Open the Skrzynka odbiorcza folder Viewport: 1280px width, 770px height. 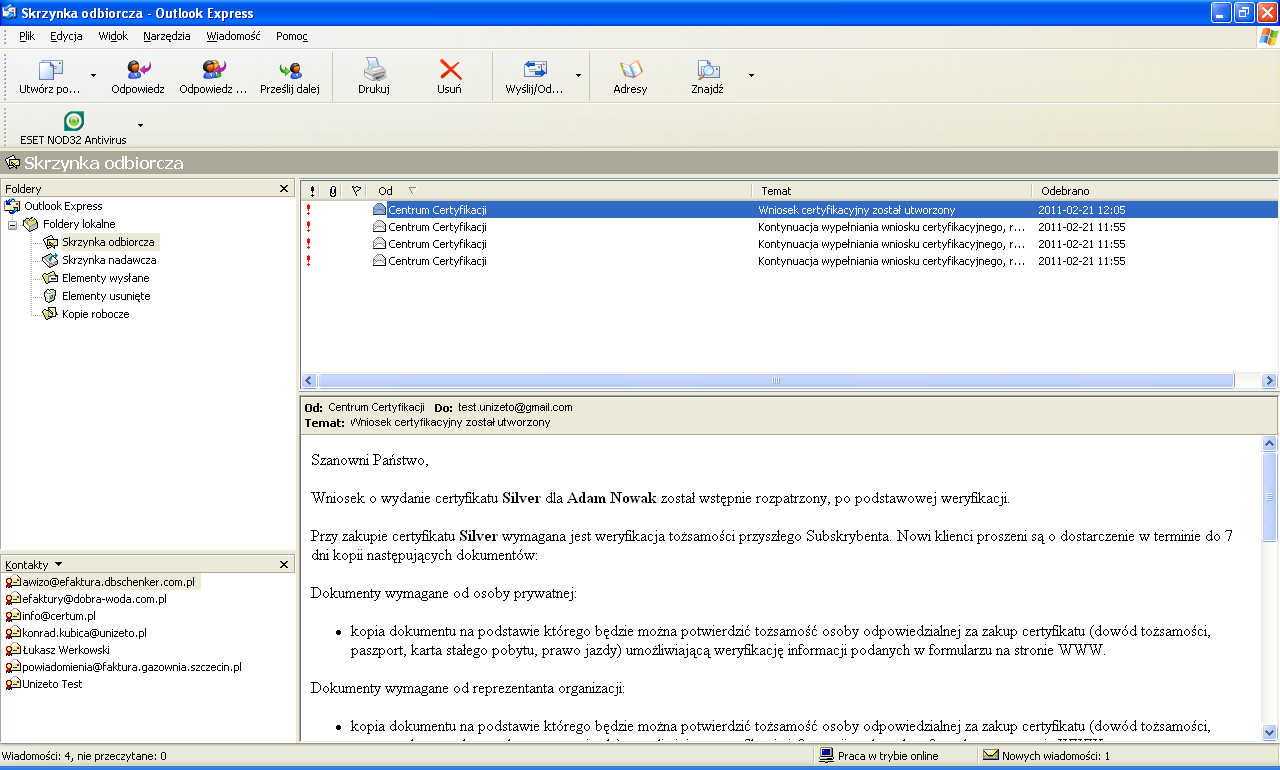pos(108,242)
